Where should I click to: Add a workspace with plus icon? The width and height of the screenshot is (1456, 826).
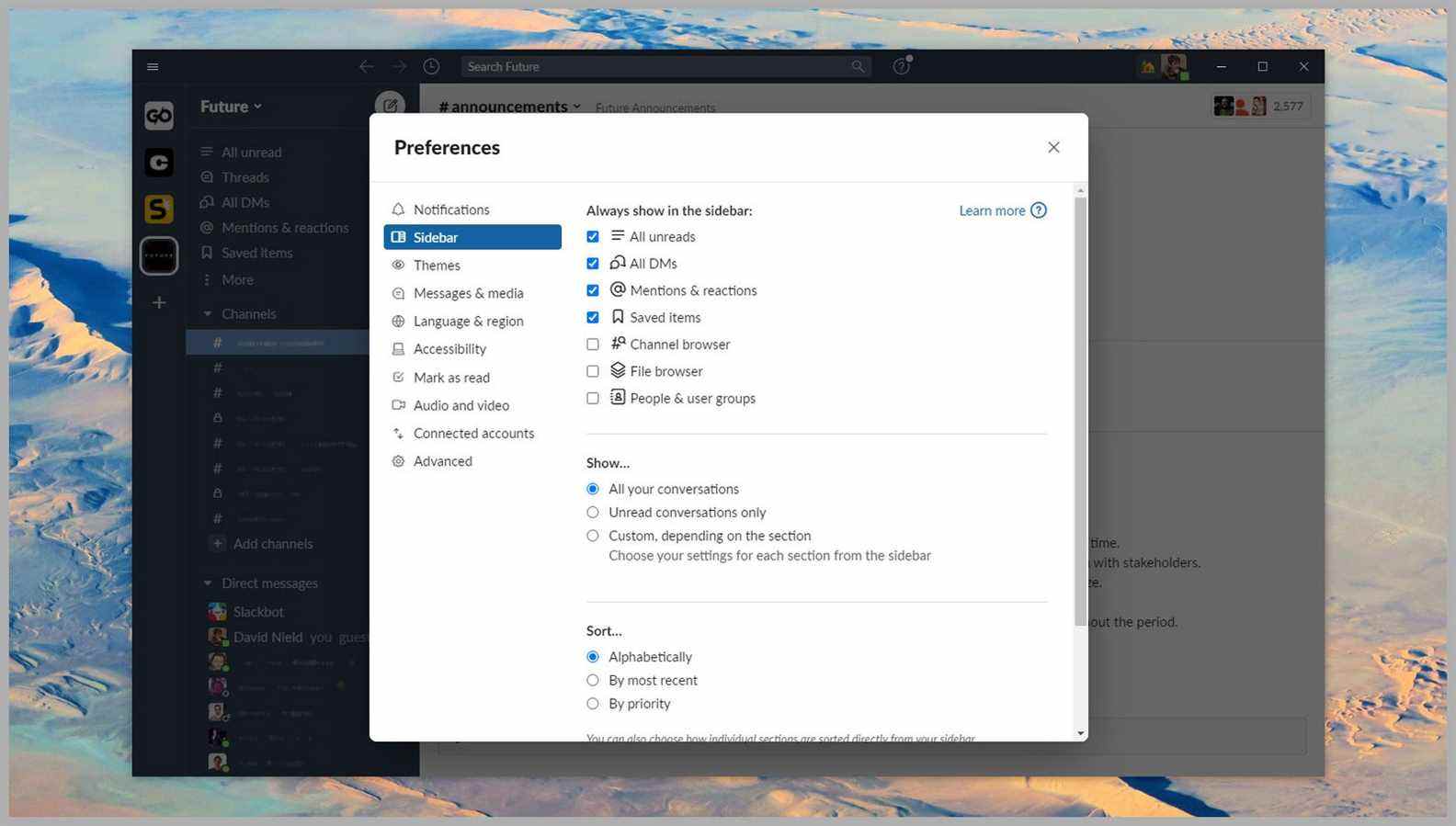coord(159,302)
